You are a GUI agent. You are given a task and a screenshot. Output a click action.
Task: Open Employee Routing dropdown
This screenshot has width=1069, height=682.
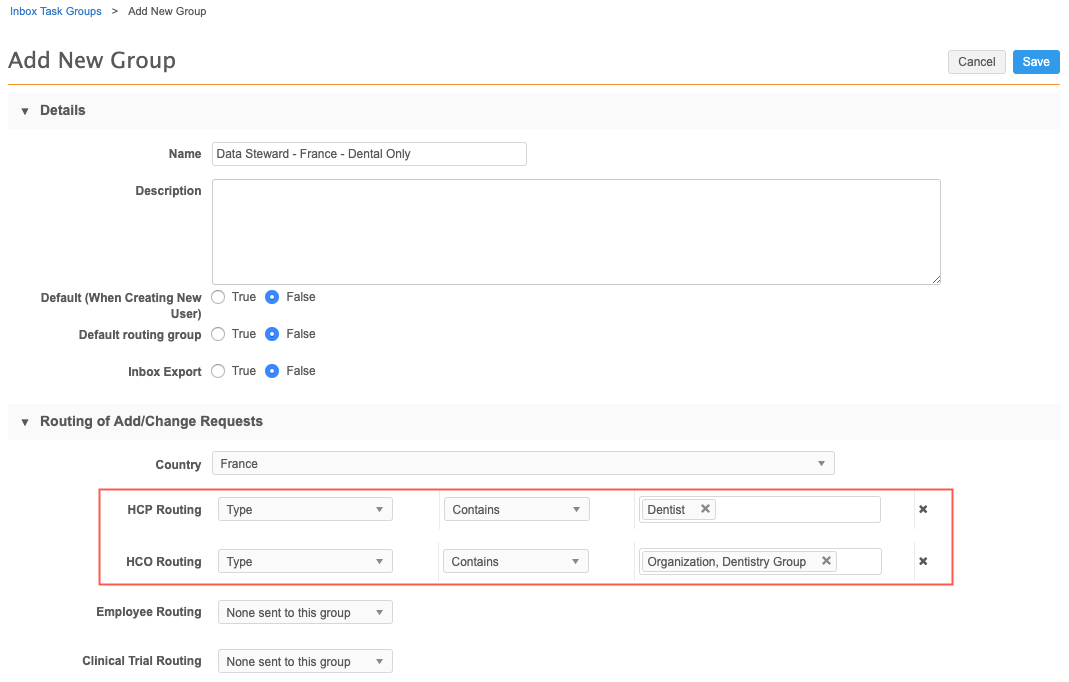click(305, 613)
